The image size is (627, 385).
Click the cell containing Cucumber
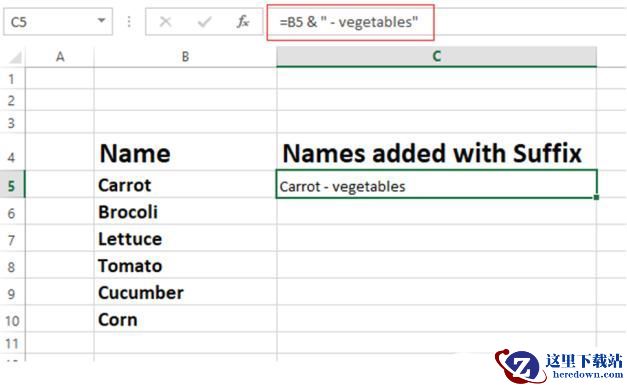(185, 292)
